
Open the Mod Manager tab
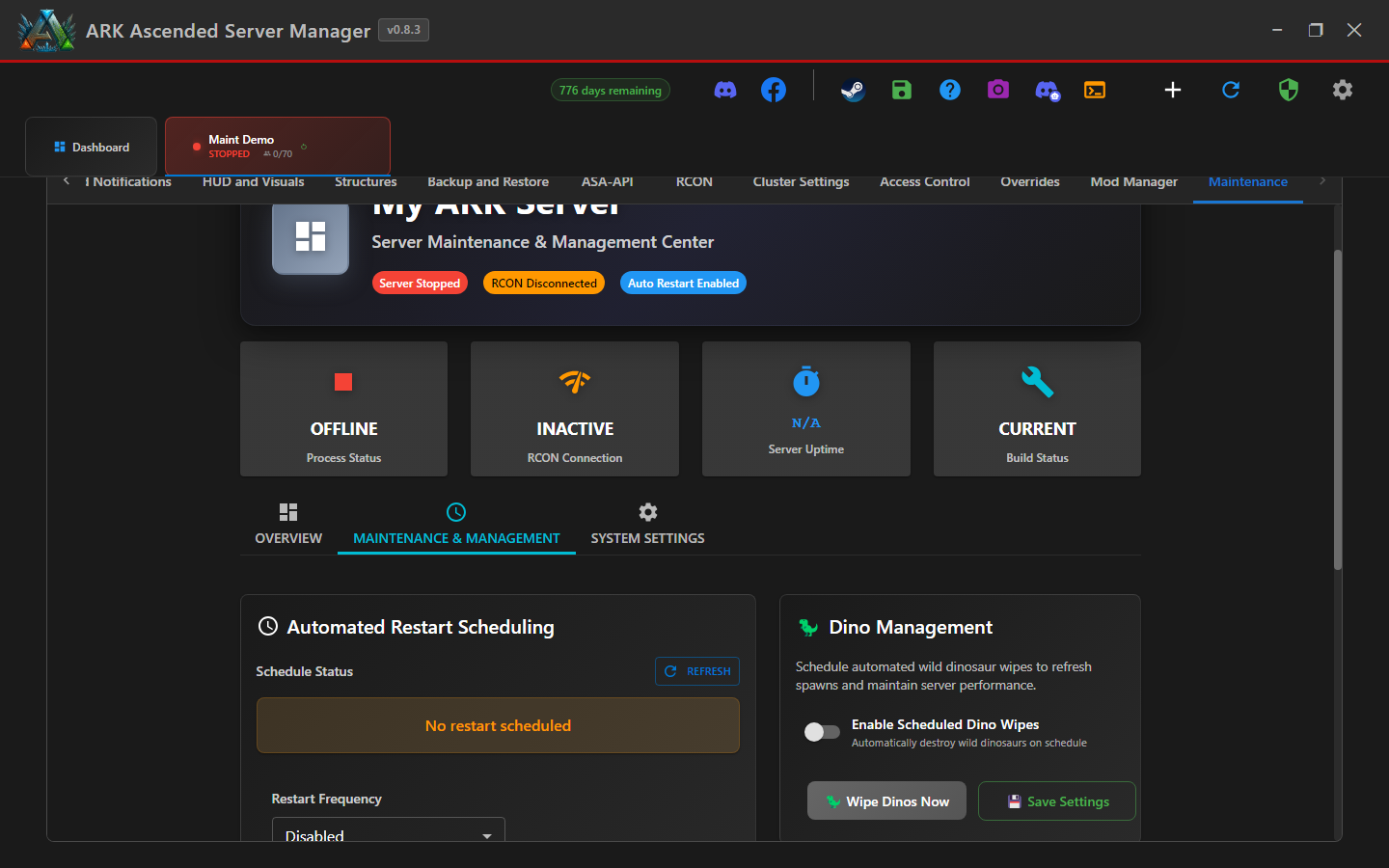tap(1134, 182)
